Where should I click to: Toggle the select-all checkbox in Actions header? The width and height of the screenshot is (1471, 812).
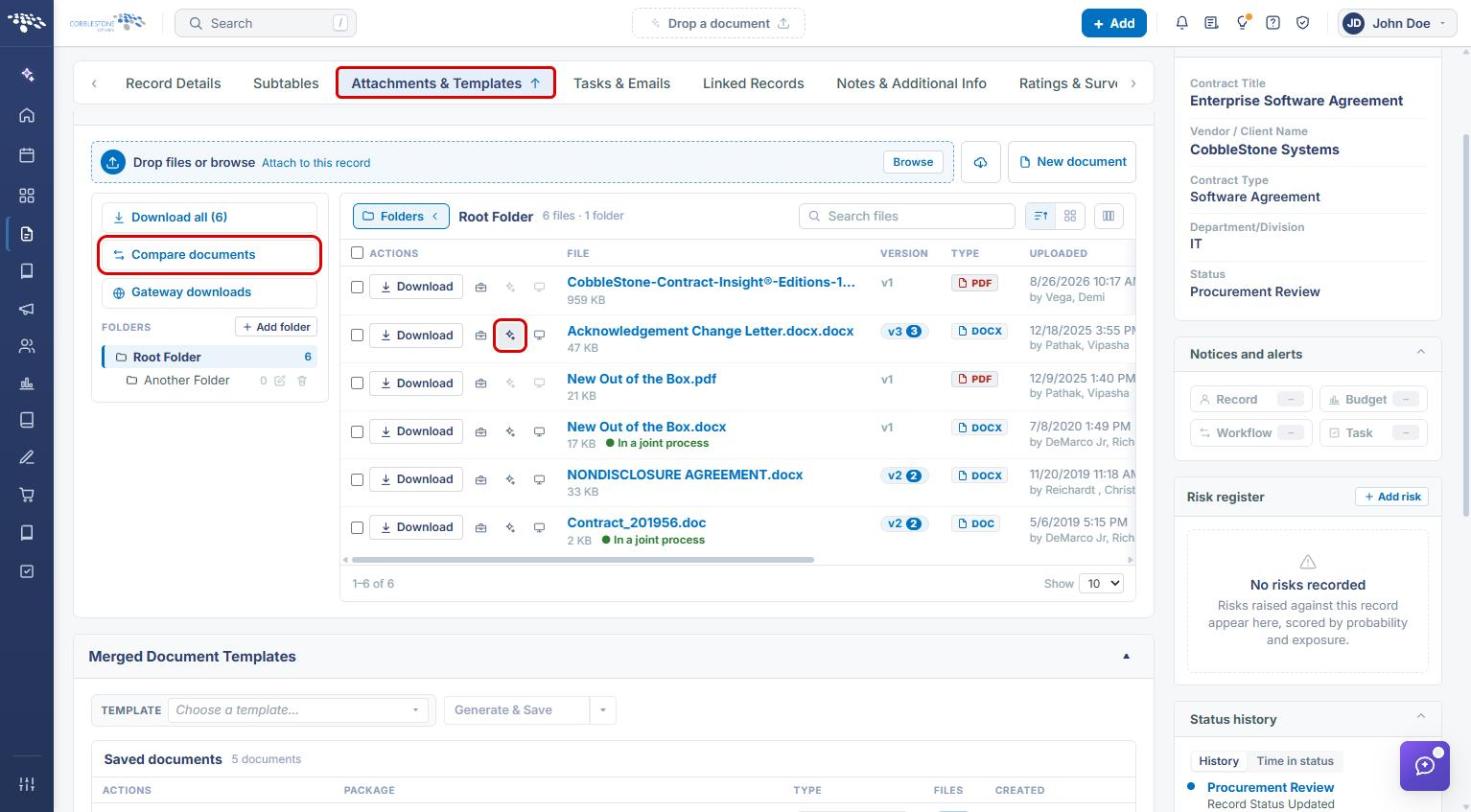(357, 253)
